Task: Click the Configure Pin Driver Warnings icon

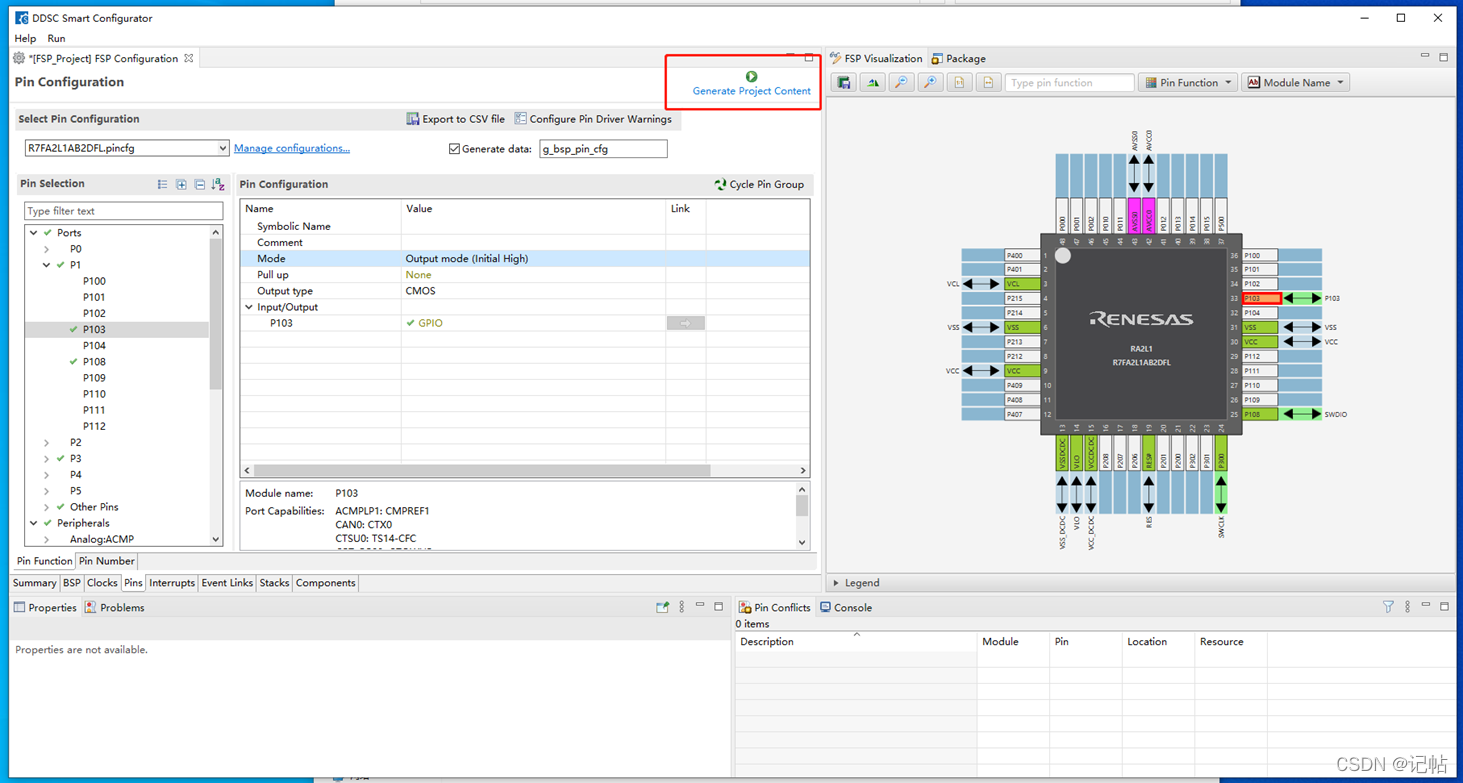Action: 520,119
